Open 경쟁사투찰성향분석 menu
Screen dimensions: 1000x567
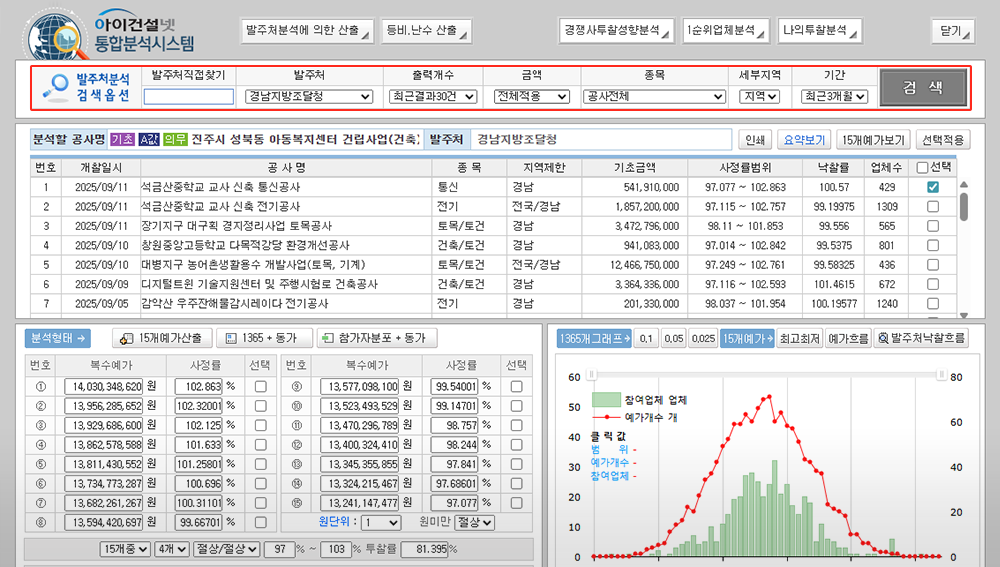(x=616, y=31)
